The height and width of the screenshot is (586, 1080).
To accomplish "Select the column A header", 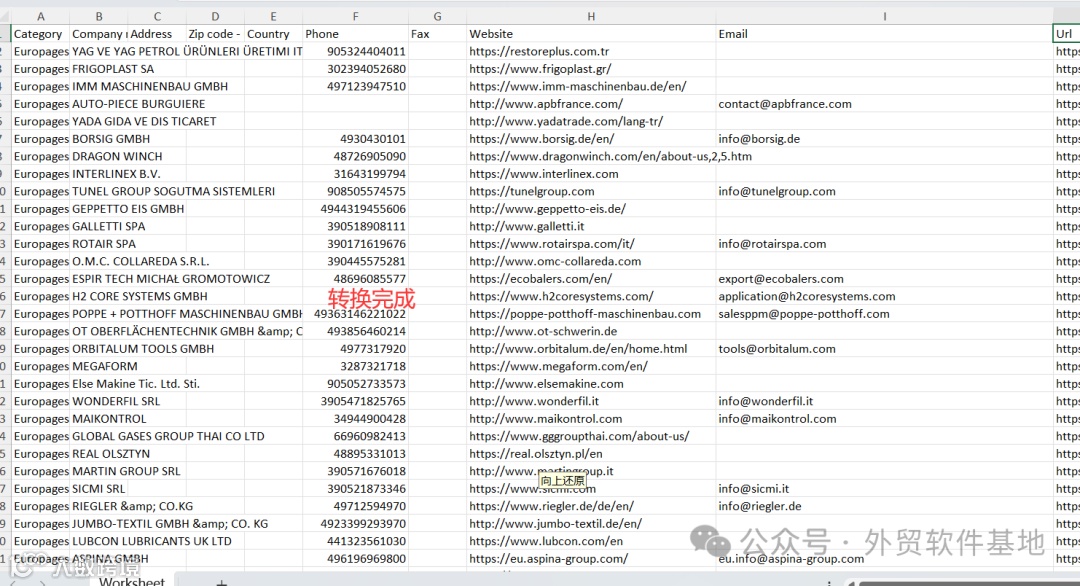I will (40, 15).
